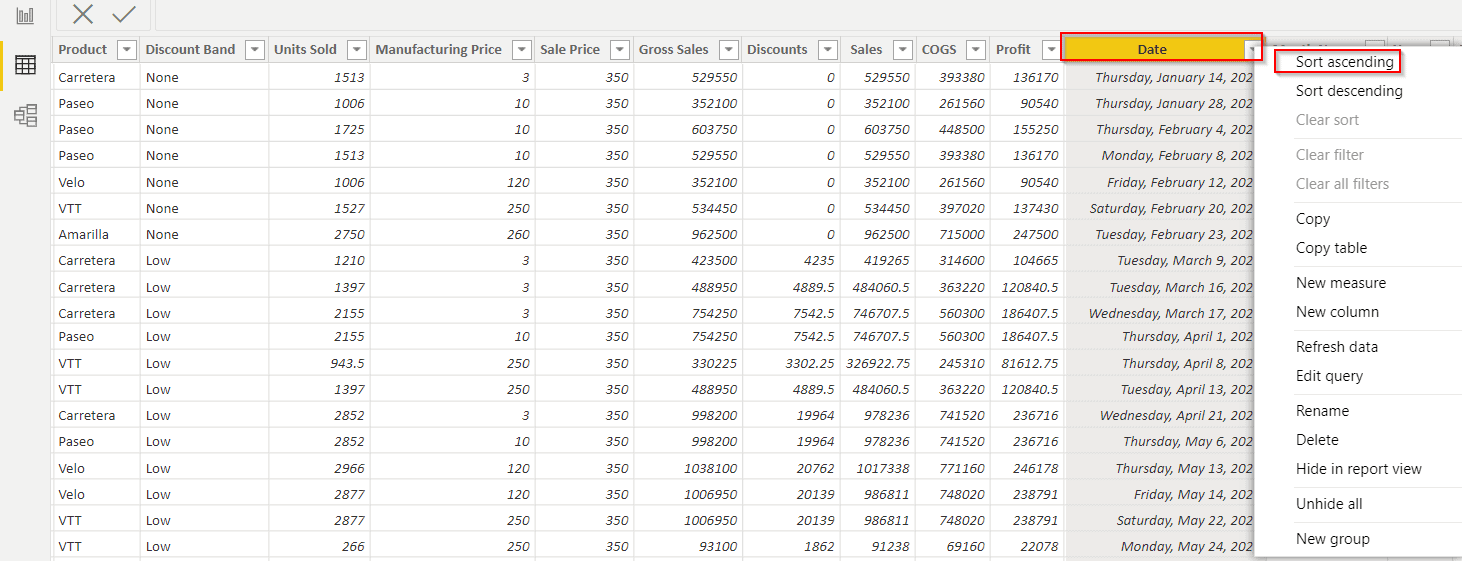The image size is (1462, 561).
Task: Open the Discounts column filter dropdown
Action: point(828,50)
